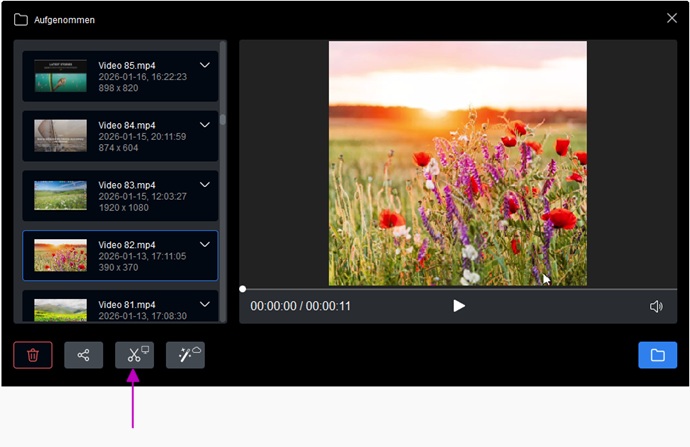Expand the Video 85.mp4 options chevron
Image resolution: width=690 pixels, height=447 pixels.
[205, 65]
